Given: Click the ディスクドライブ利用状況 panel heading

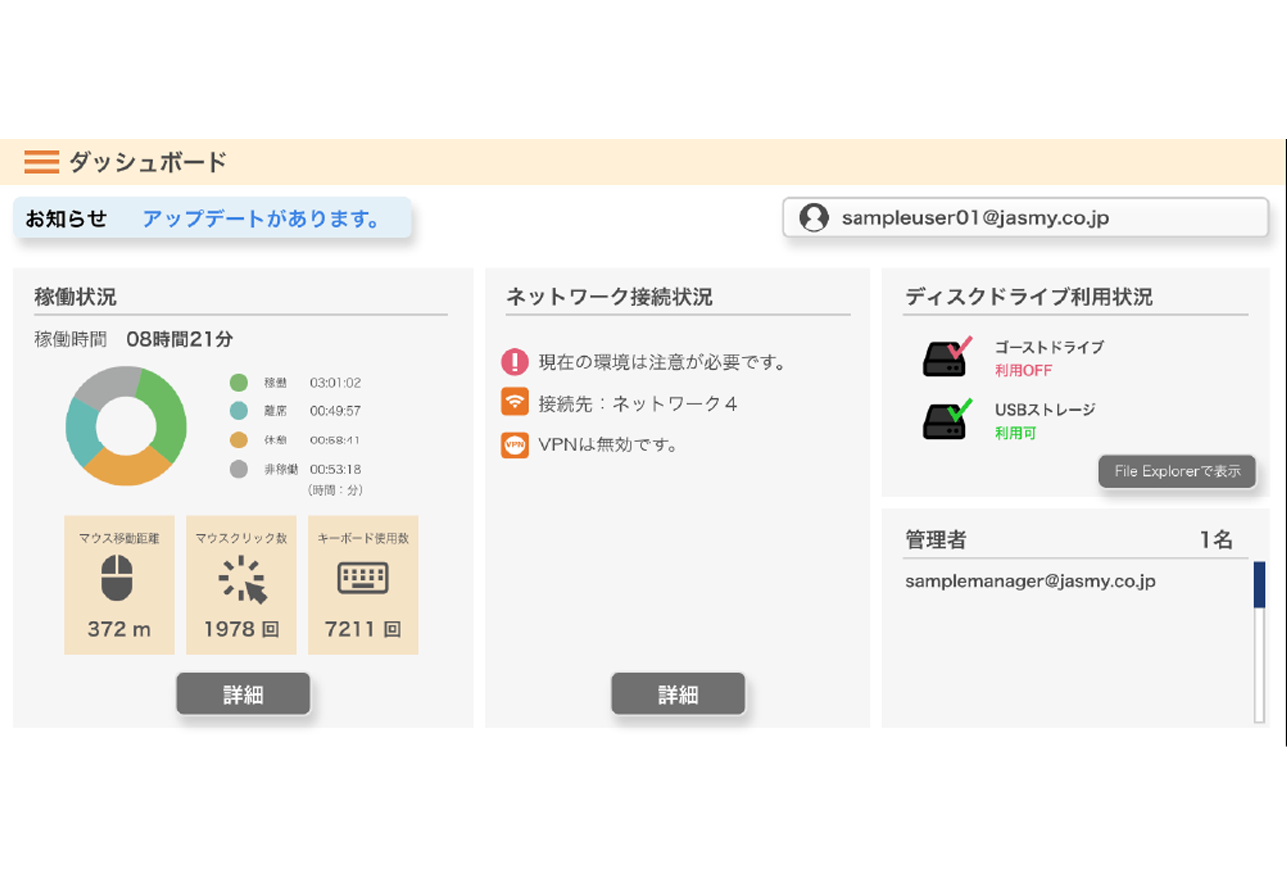Looking at the screenshot, I should [1029, 297].
